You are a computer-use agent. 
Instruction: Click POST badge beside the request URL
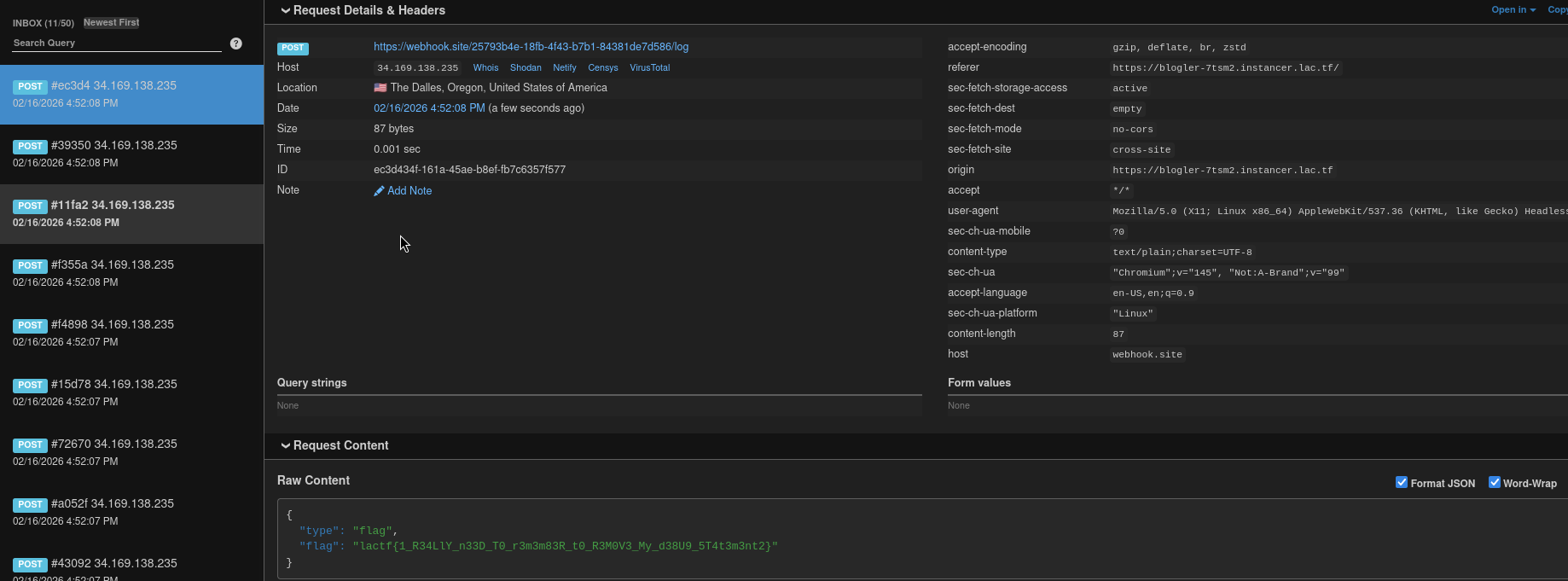[x=293, y=49]
